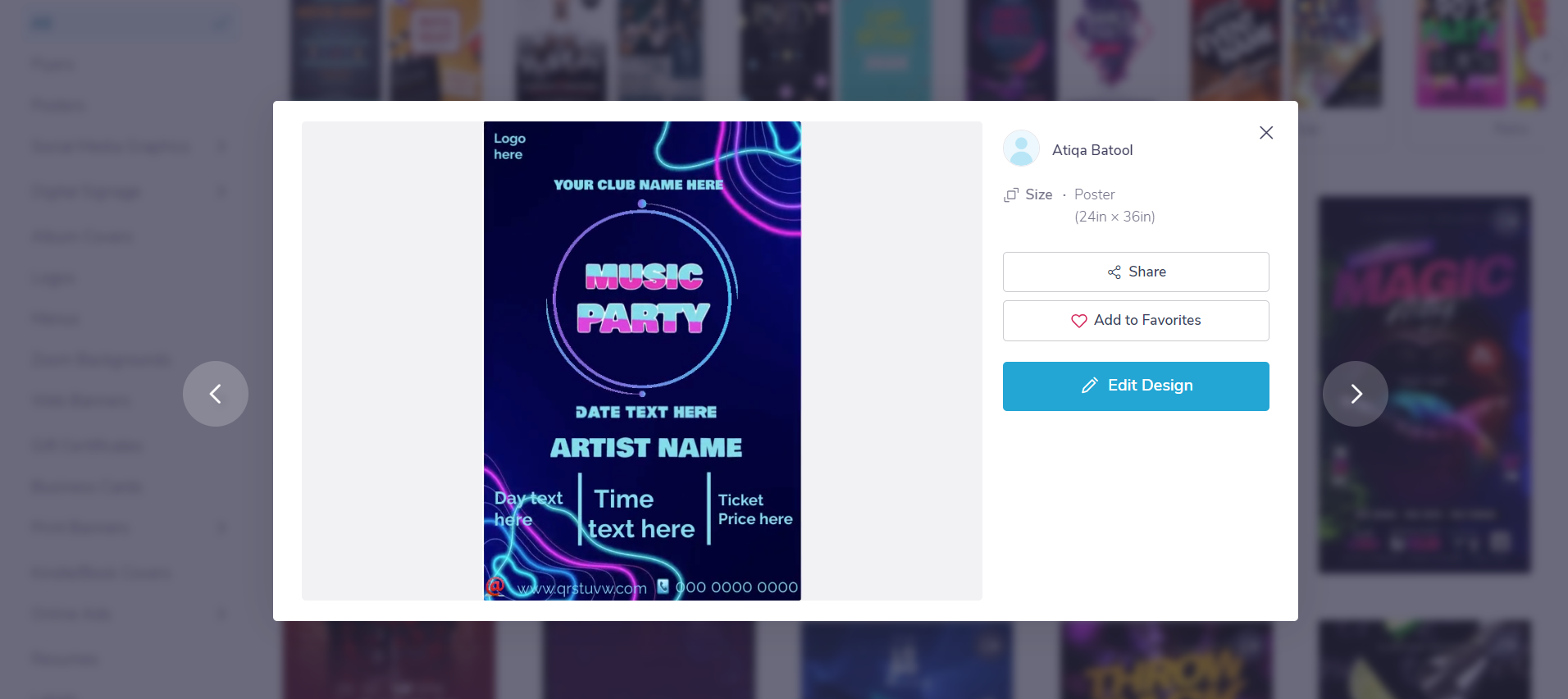Click the Music Party poster preview
The width and height of the screenshot is (1568, 699).
[x=642, y=361]
